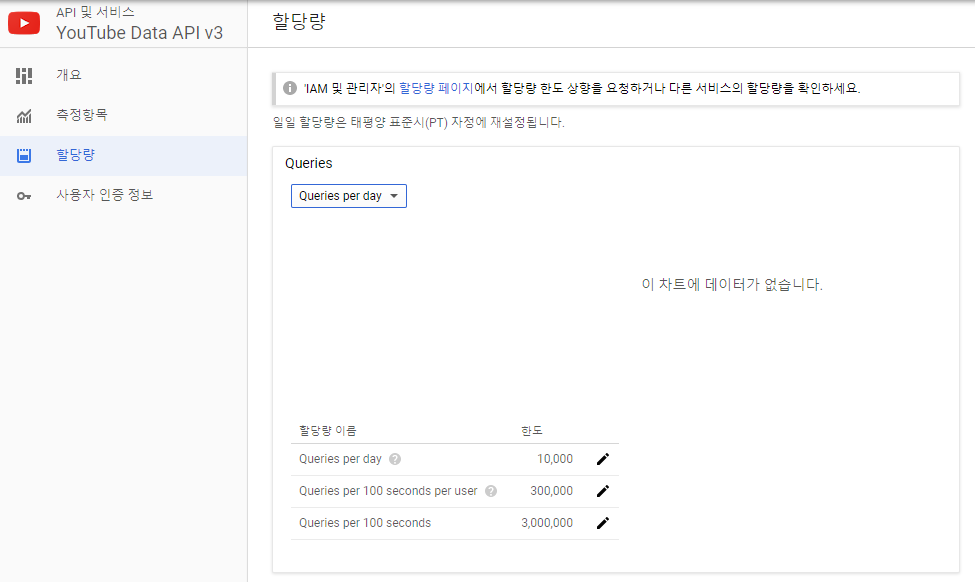975x582 pixels.
Task: Click the 할당량 page heading
Action: click(299, 22)
